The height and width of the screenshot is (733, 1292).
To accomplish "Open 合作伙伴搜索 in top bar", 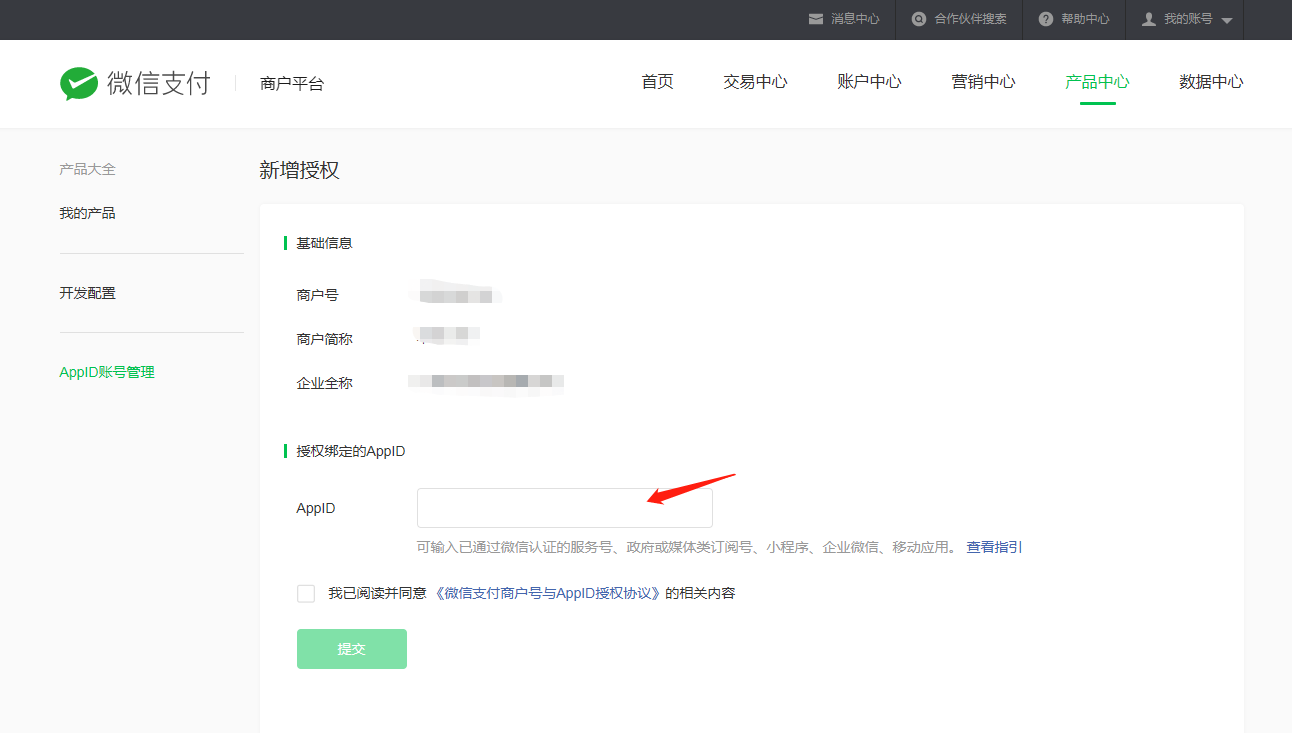I will pyautogui.click(x=970, y=19).
